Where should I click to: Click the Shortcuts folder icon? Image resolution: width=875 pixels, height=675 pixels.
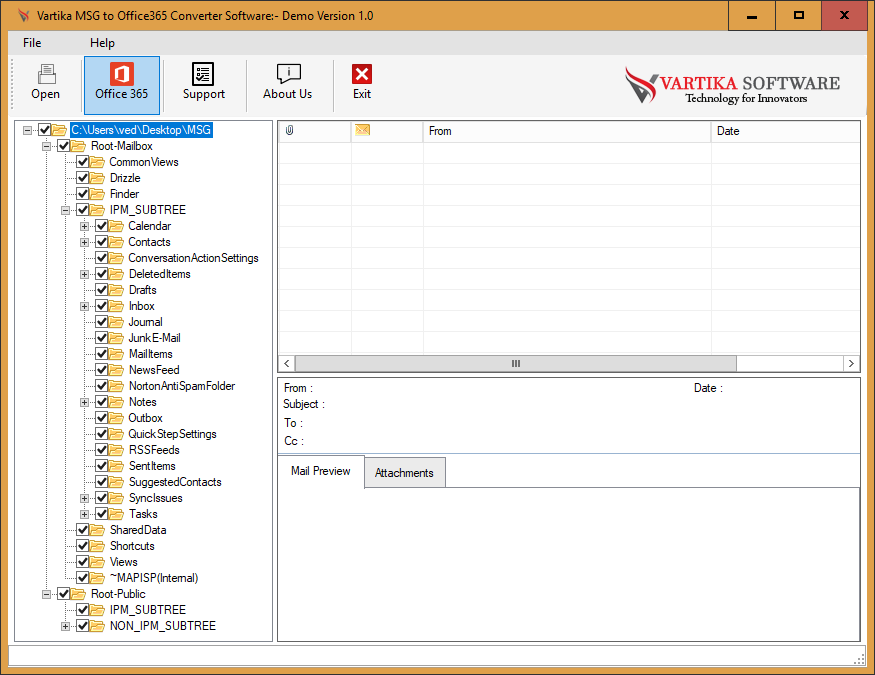98,546
